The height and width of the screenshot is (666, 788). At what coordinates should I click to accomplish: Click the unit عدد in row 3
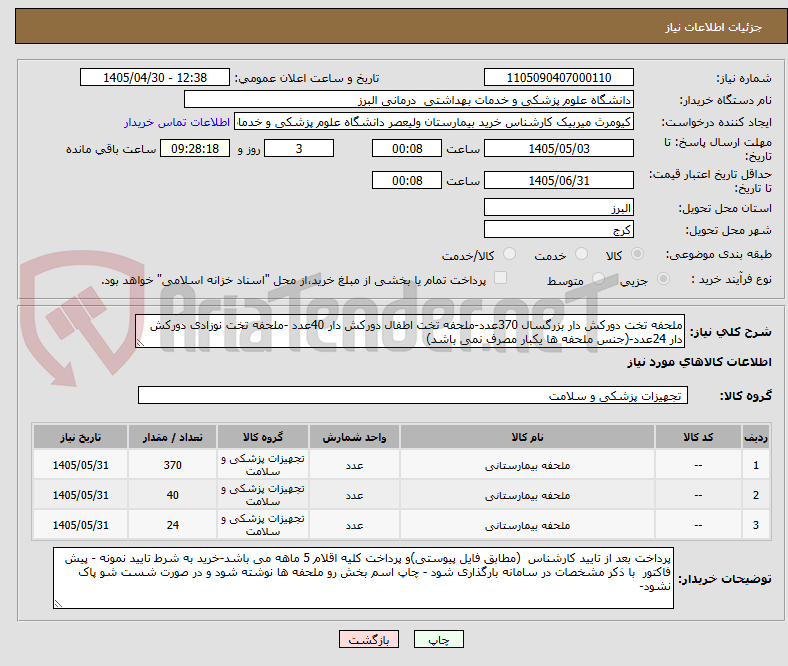click(354, 525)
